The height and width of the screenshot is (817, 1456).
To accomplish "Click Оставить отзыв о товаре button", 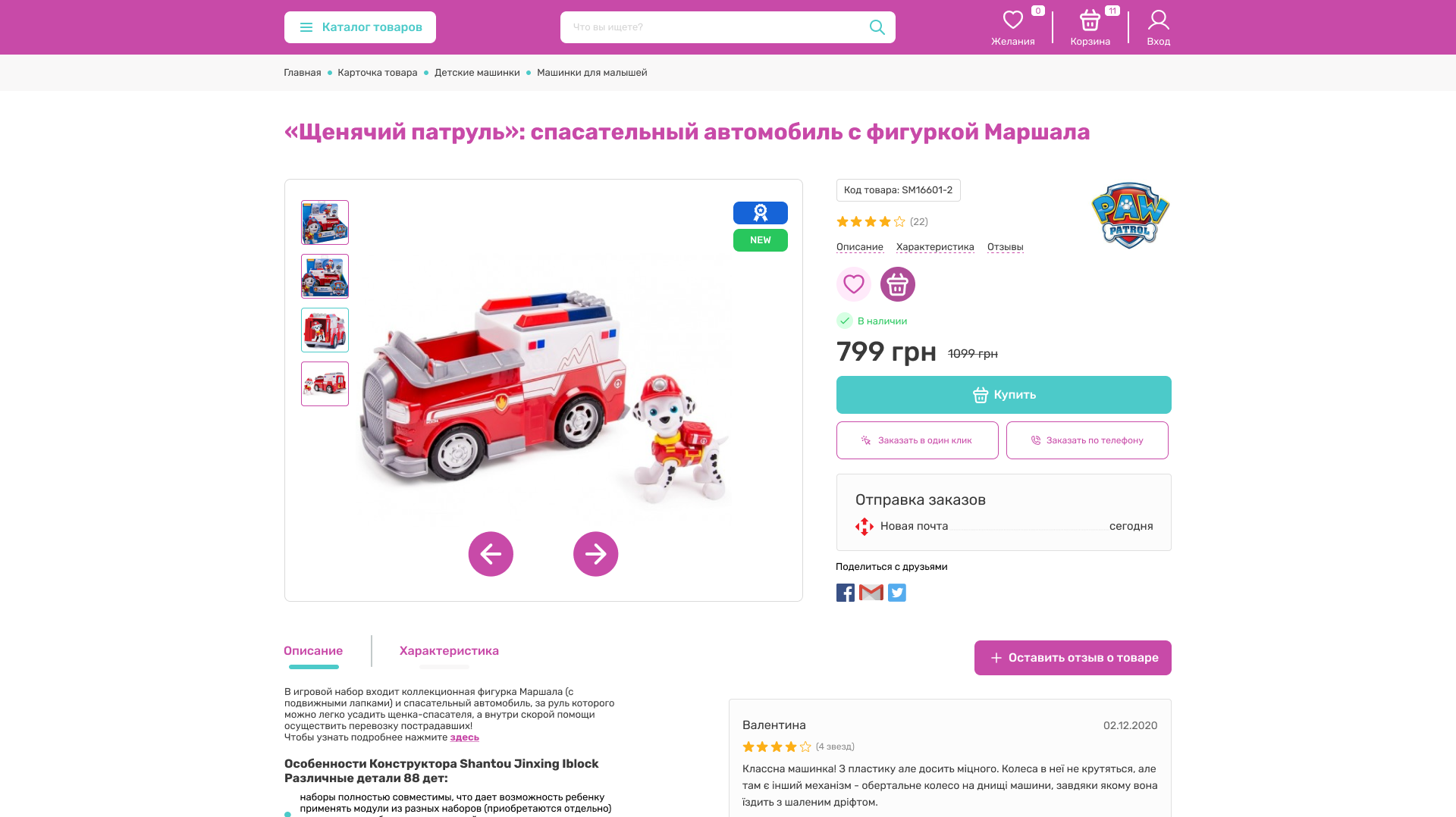I will click(1073, 658).
